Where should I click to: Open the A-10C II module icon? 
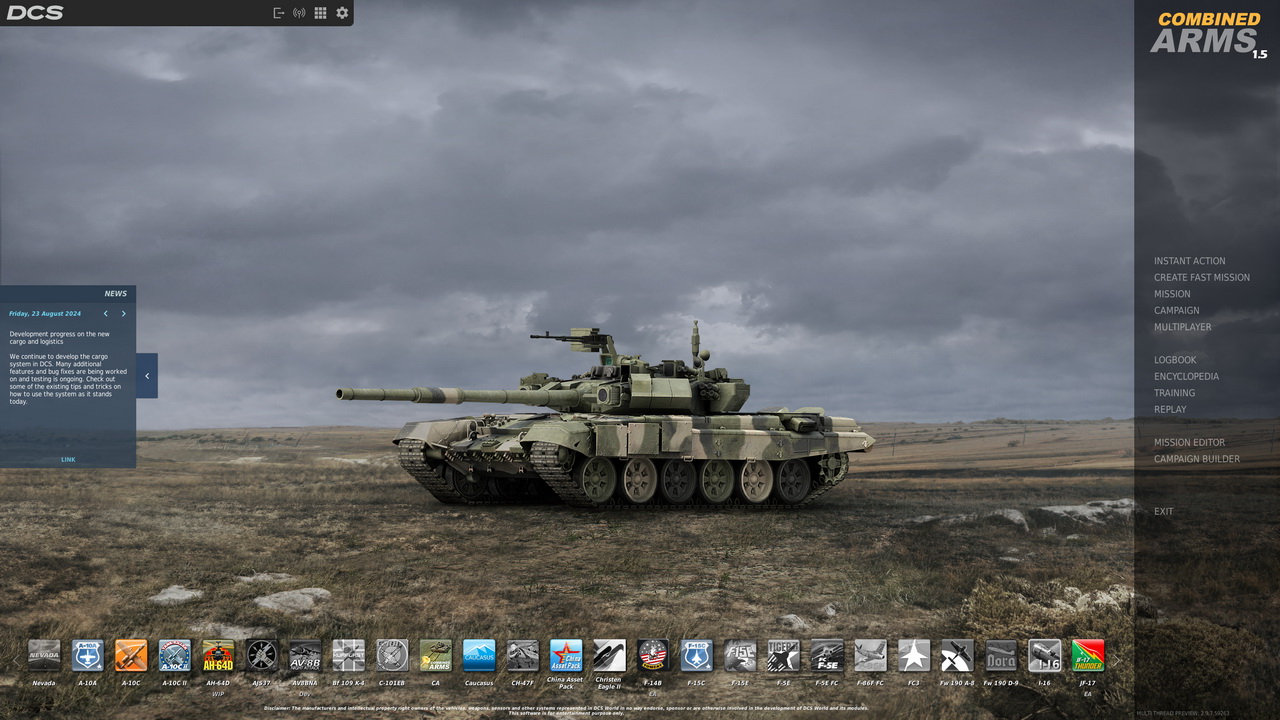[x=174, y=655]
